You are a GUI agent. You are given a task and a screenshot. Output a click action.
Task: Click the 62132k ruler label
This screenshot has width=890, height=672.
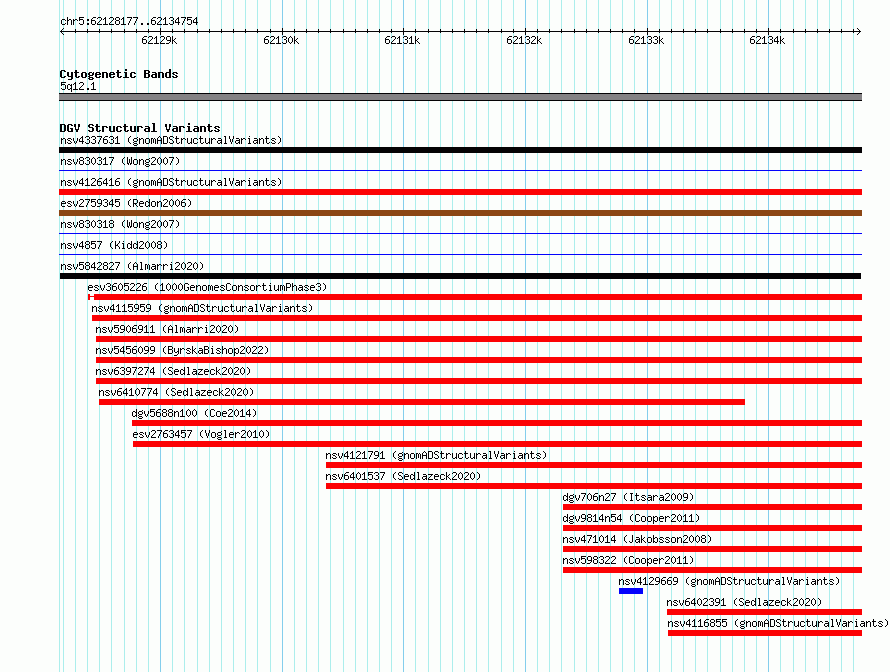[524, 40]
